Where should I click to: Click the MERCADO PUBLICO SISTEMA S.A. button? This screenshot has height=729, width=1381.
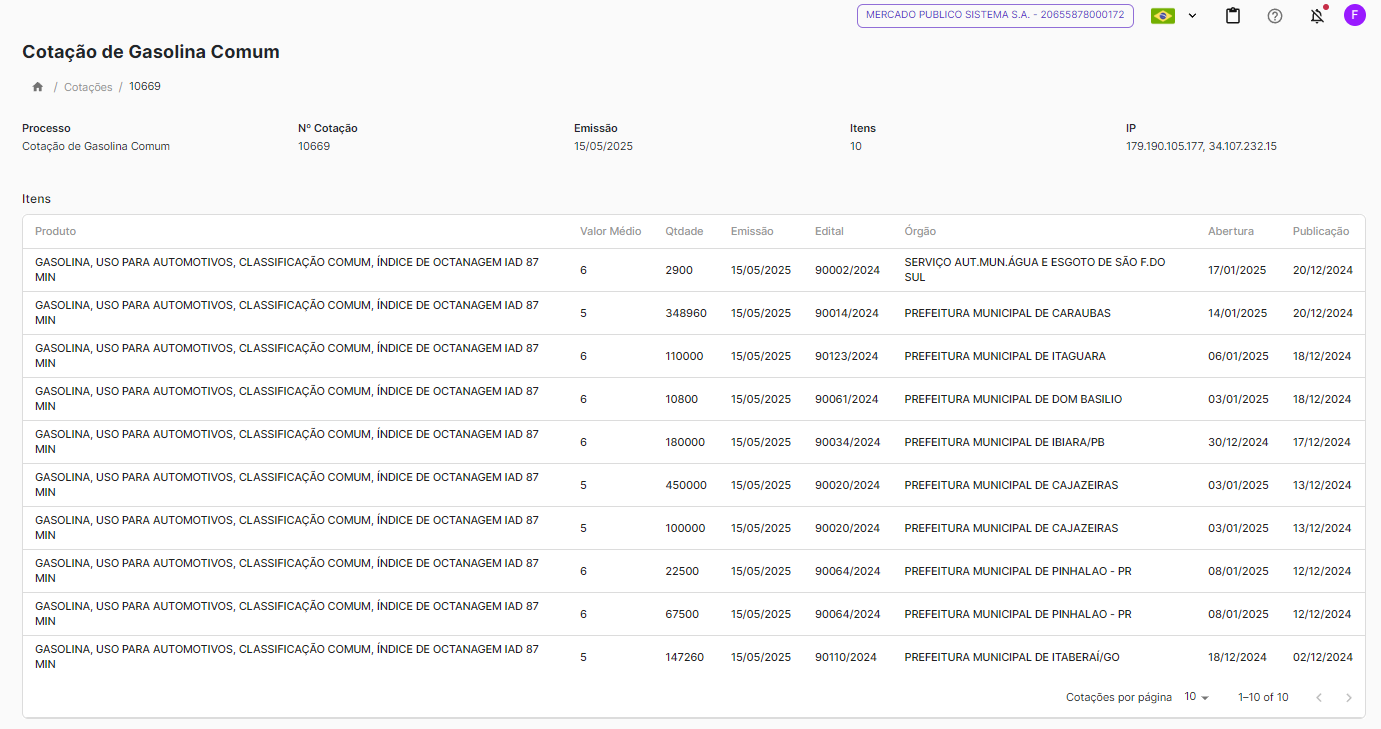click(x=995, y=16)
